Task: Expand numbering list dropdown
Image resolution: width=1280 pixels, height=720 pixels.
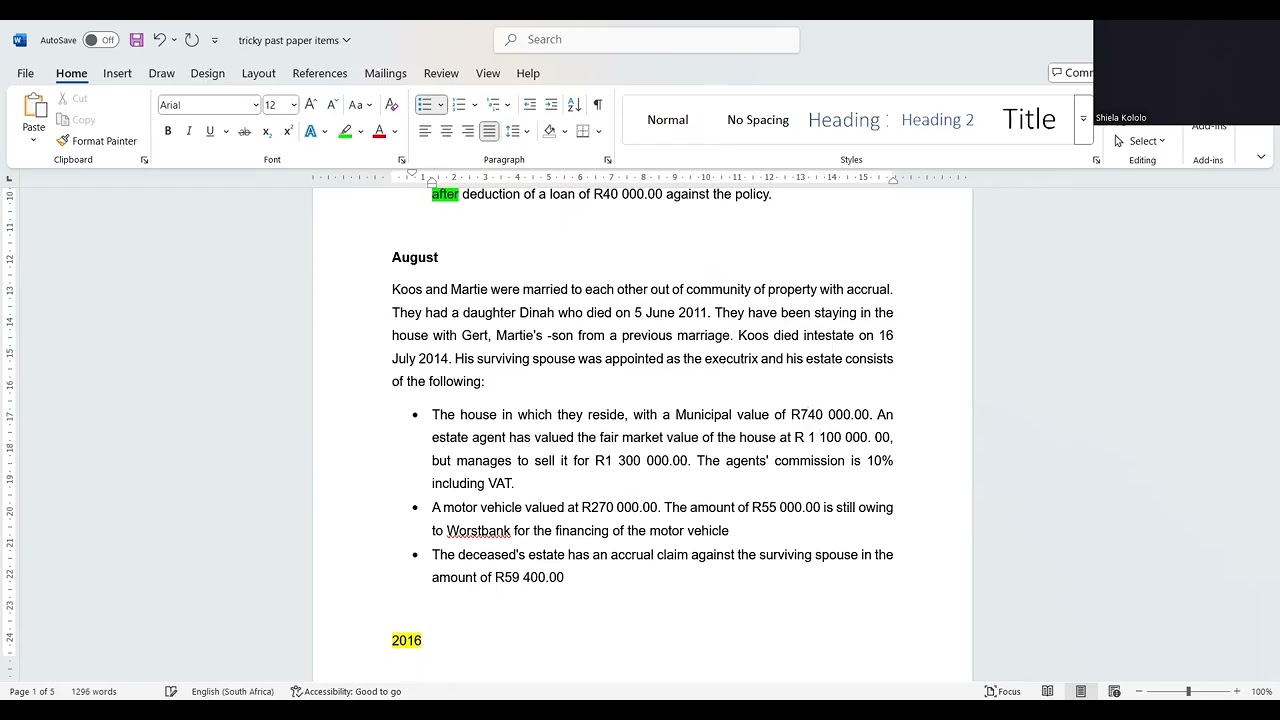Action: point(474,105)
